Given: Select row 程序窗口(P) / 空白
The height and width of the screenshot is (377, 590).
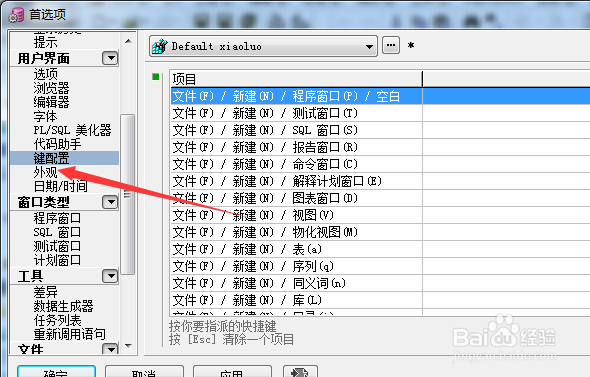Looking at the screenshot, I should click(297, 96).
